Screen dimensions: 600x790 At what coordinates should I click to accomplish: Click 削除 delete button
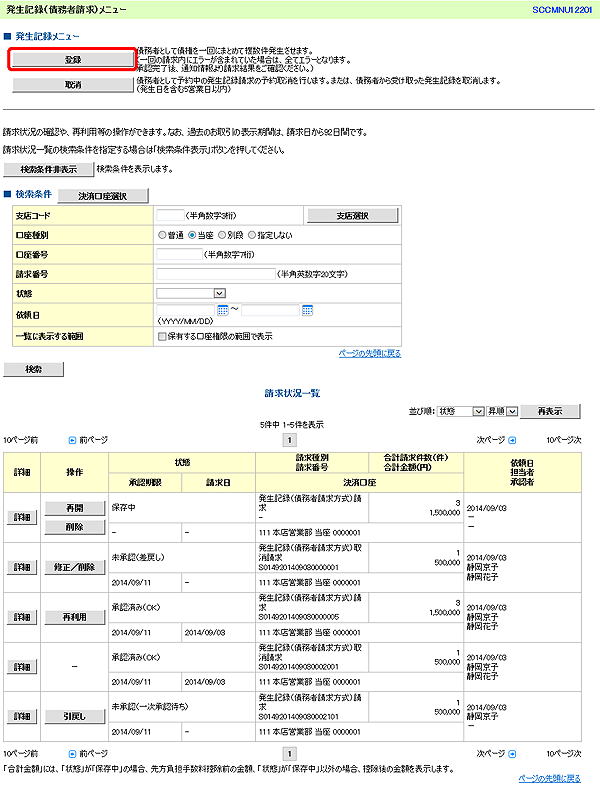click(75, 527)
